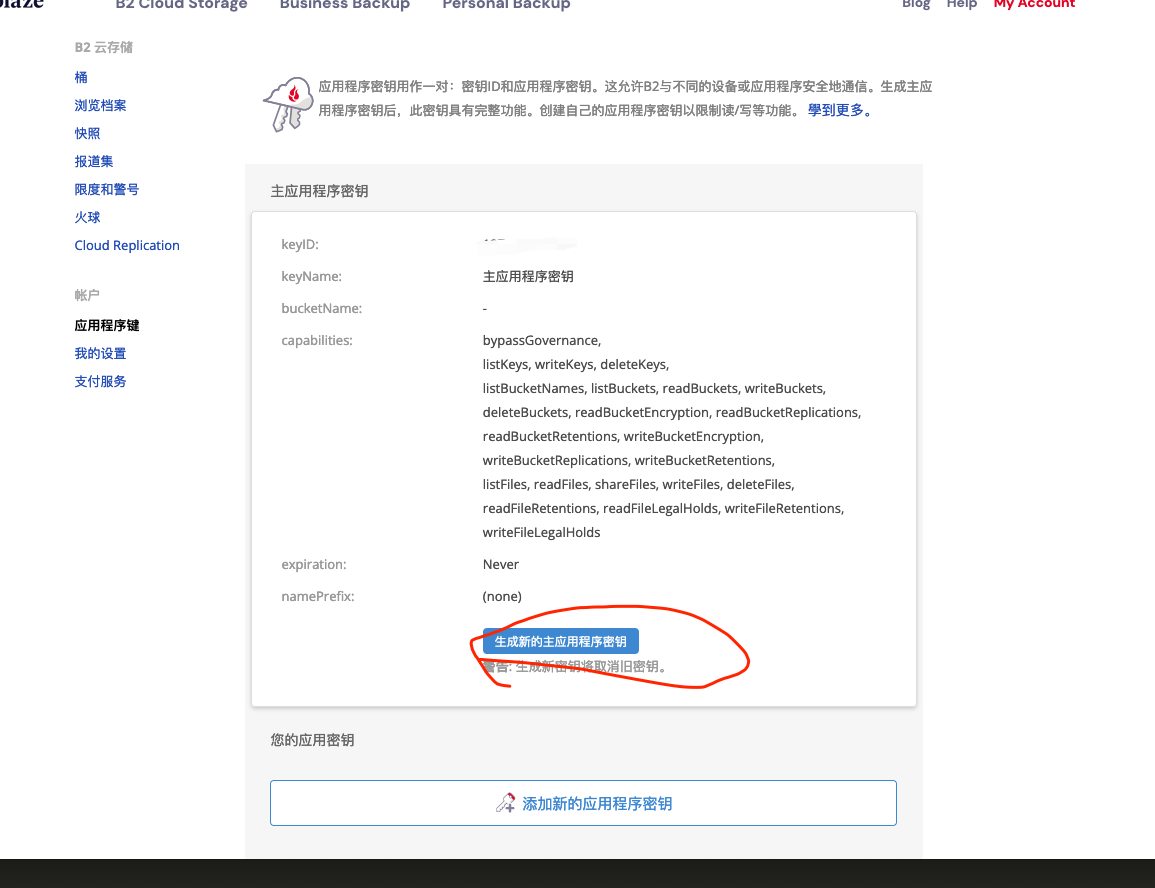Open the 學到更多 link

(x=840, y=111)
